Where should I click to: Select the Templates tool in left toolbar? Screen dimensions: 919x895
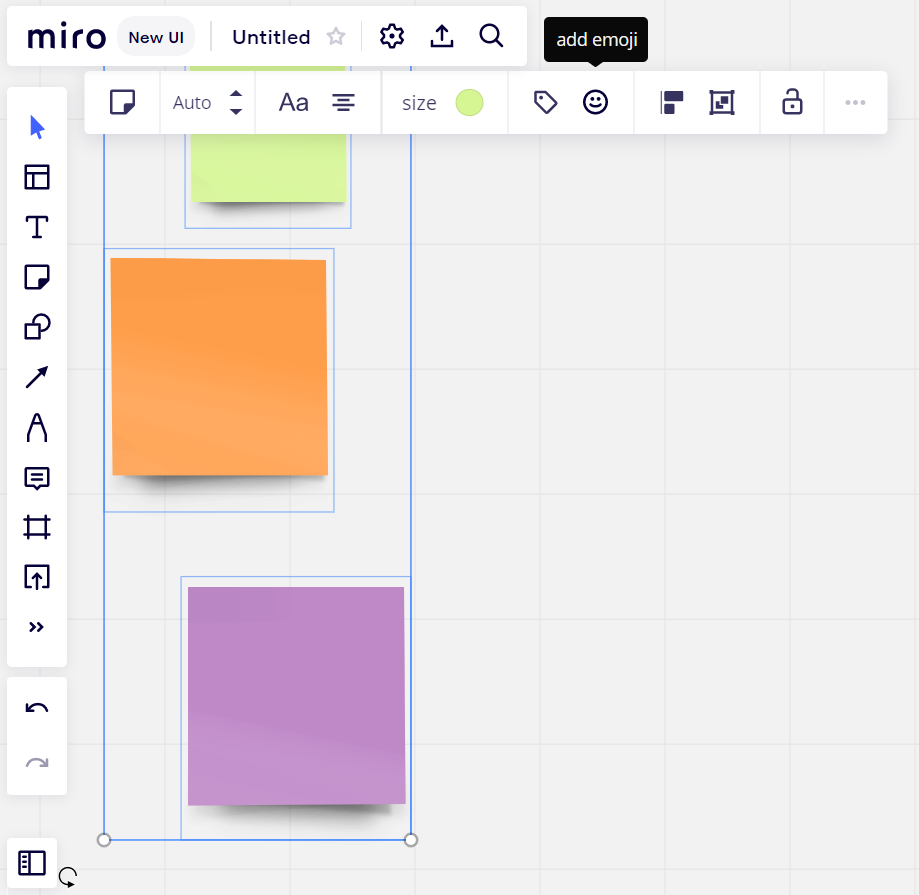click(x=37, y=178)
